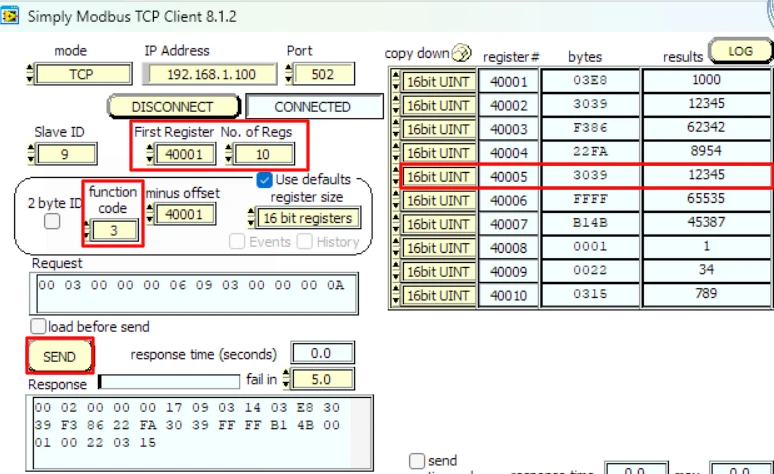Click register number cell 40003

[x=508, y=129]
